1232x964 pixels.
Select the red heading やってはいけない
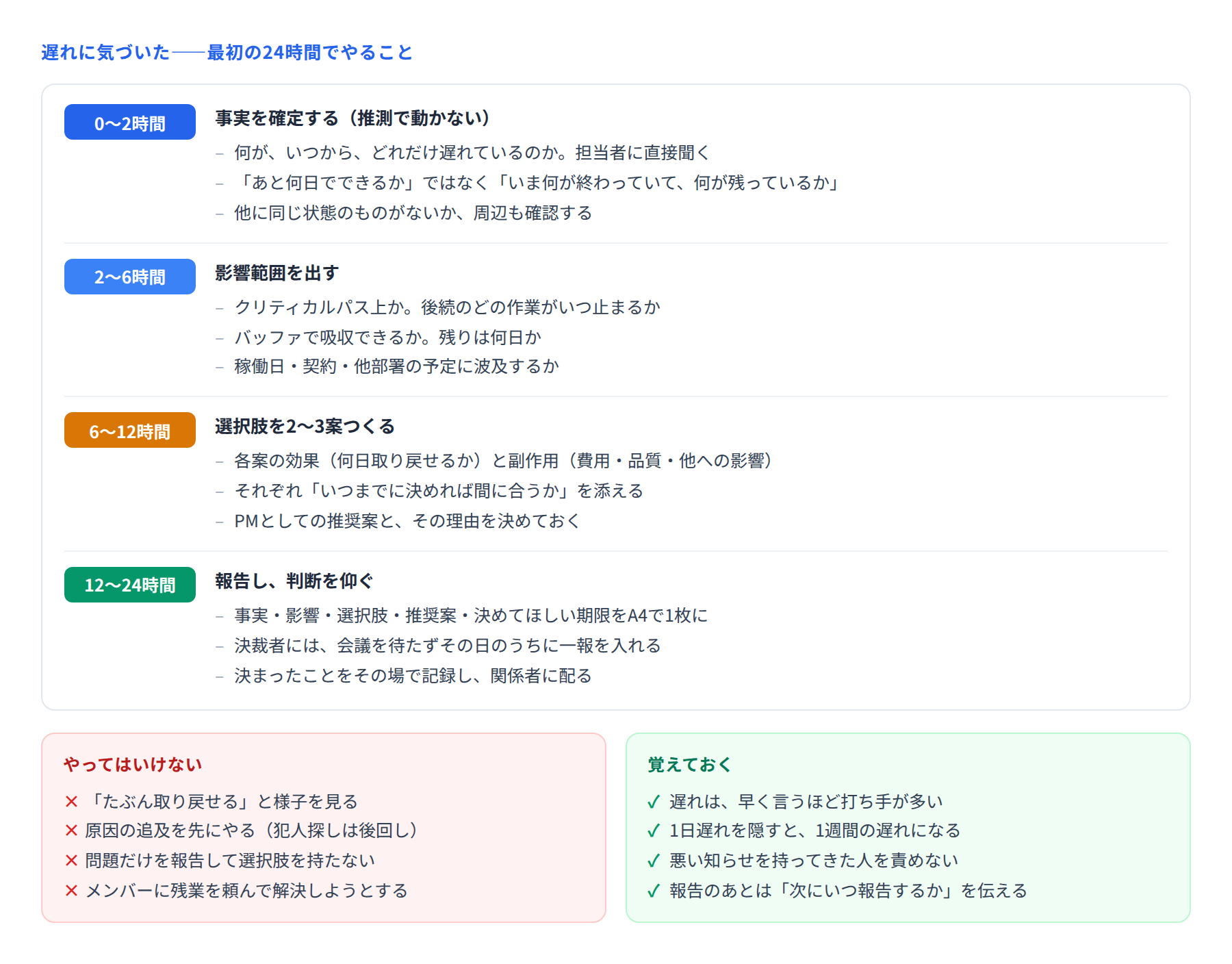click(x=133, y=765)
